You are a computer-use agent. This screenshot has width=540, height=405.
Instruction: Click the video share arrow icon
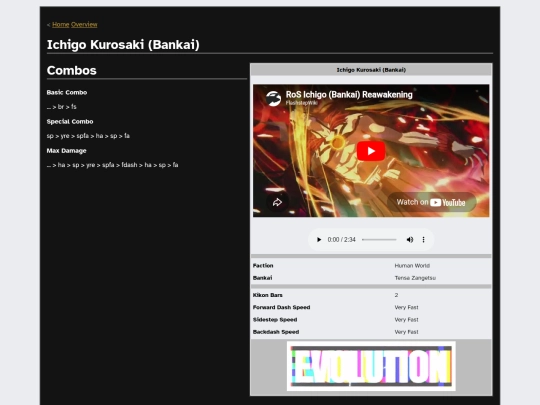point(277,202)
